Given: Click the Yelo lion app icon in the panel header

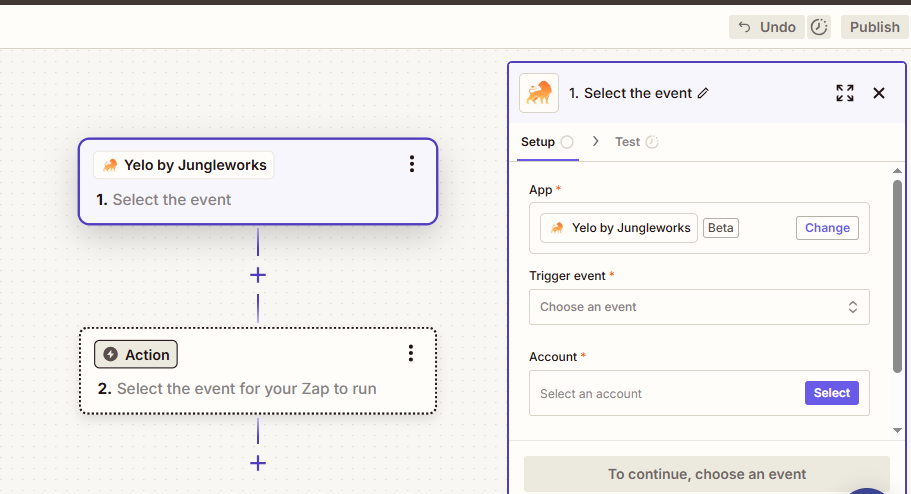Looking at the screenshot, I should pyautogui.click(x=539, y=93).
